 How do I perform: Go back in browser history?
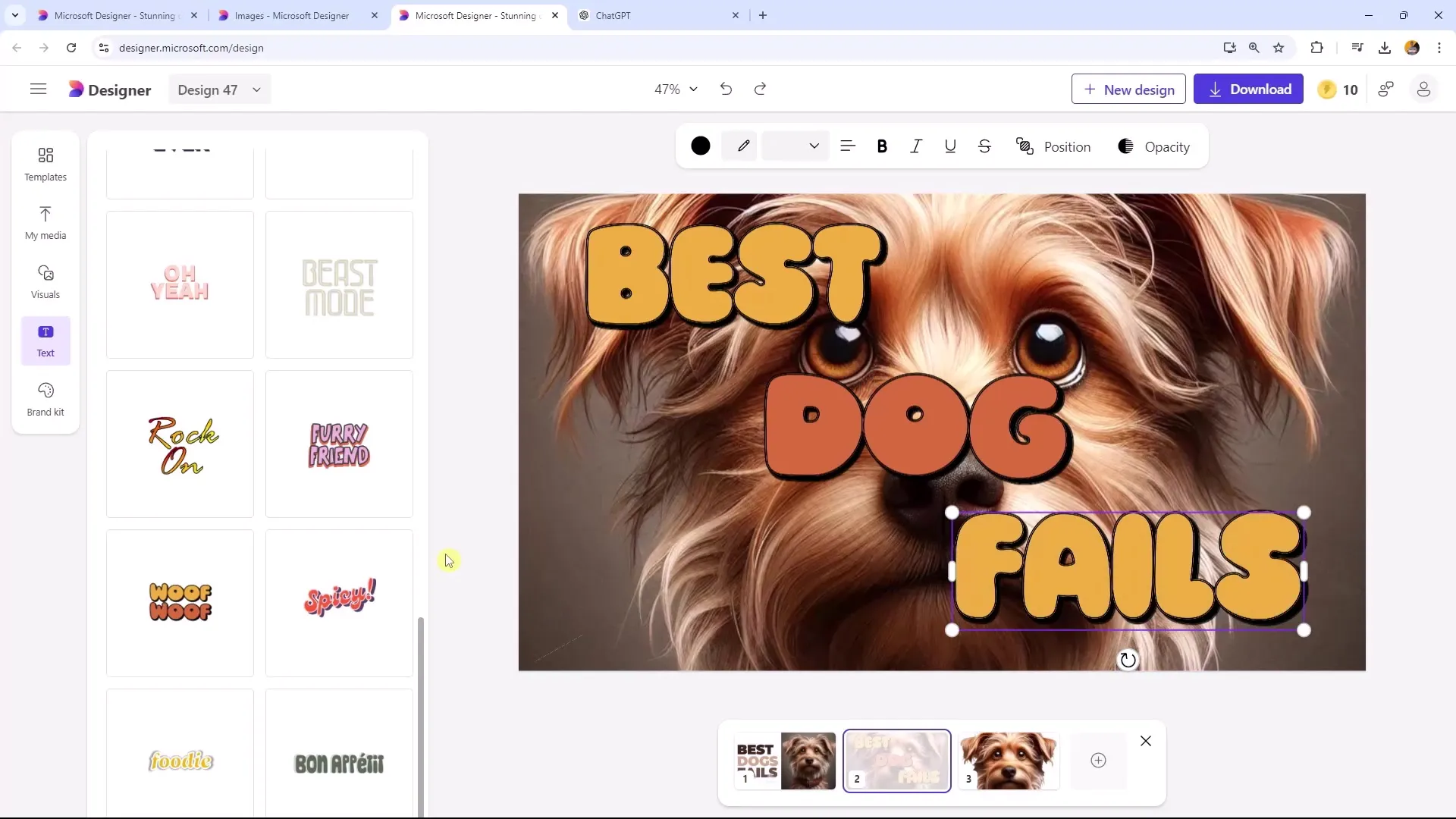pyautogui.click(x=17, y=48)
